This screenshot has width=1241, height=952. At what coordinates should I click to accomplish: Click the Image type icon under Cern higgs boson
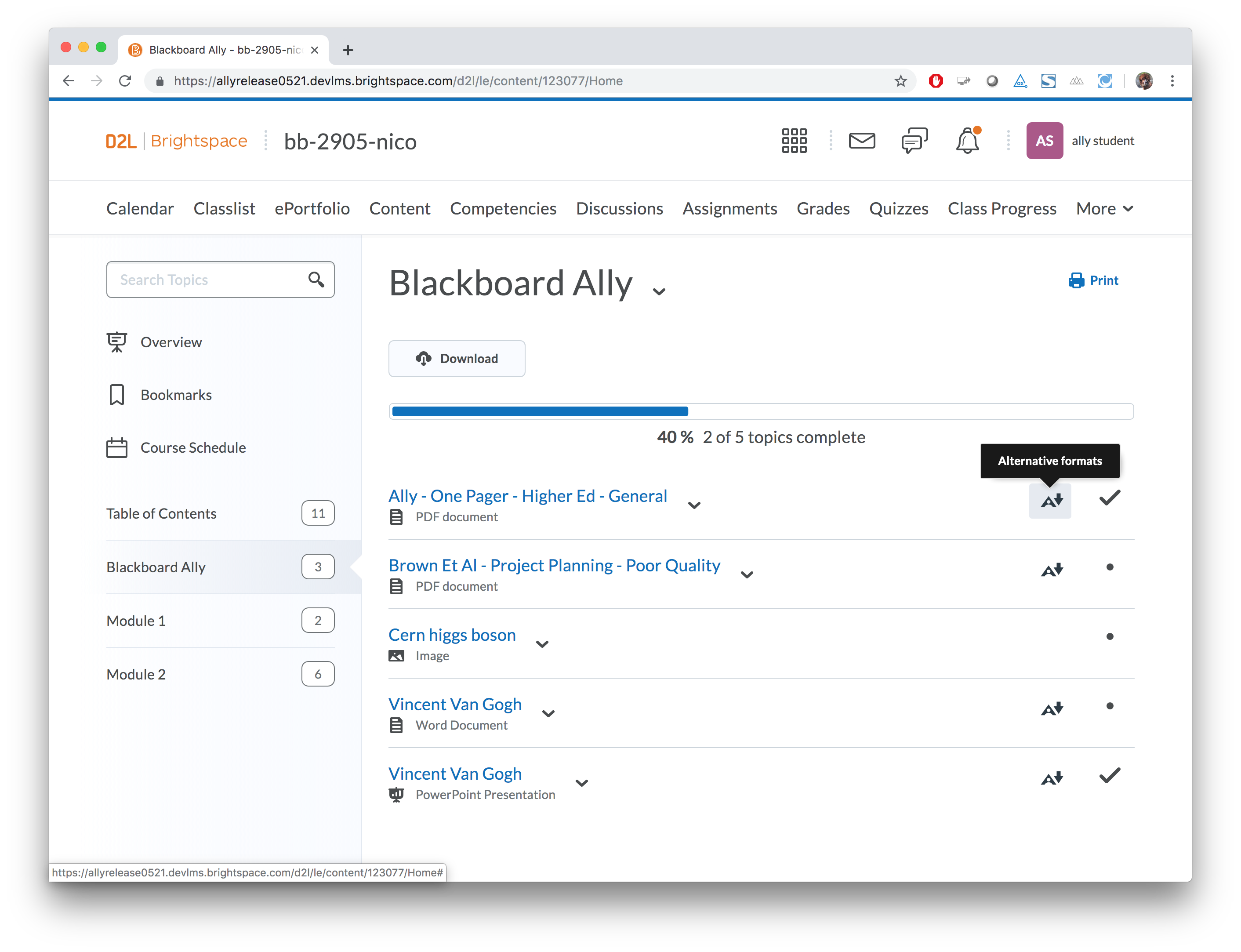coord(396,656)
